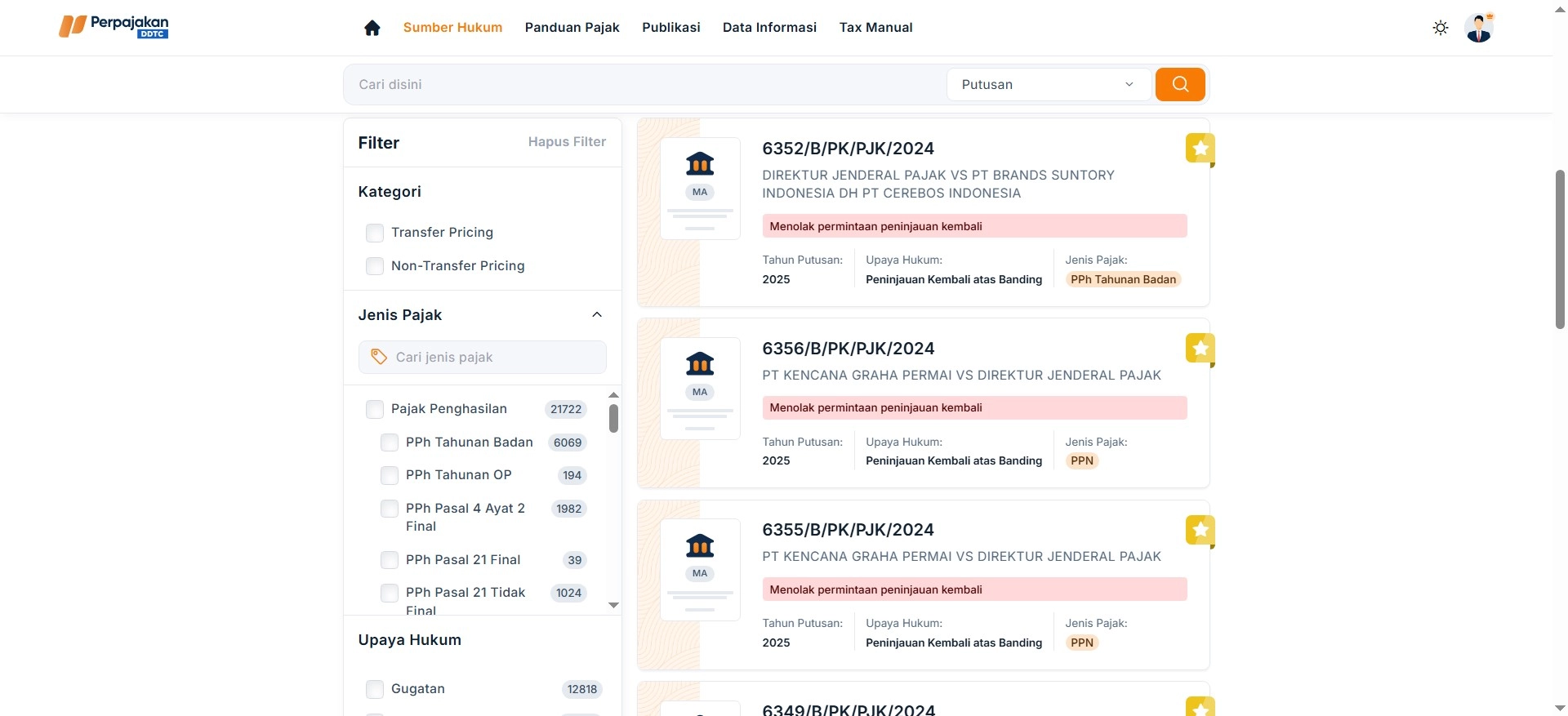Click the Perpajakan DDTC logo

pos(114,27)
